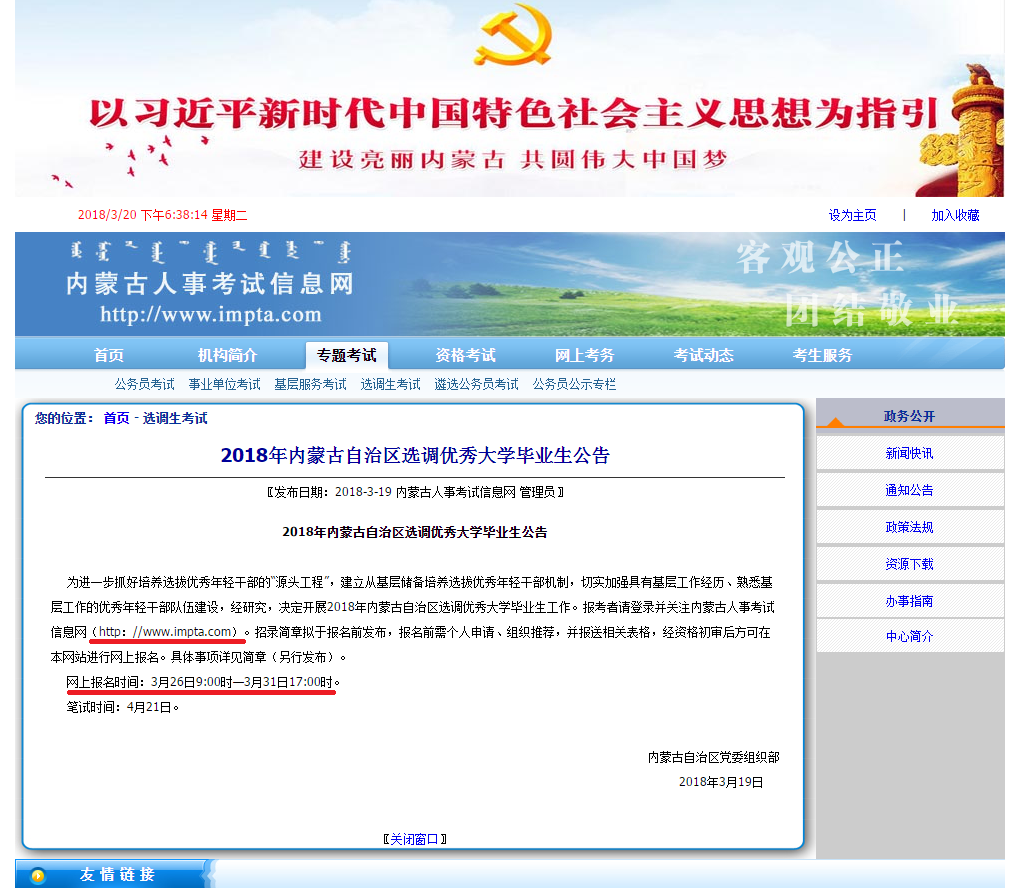The image size is (1032, 888).
Task: Open the 网上考务 menu item
Action: [584, 355]
